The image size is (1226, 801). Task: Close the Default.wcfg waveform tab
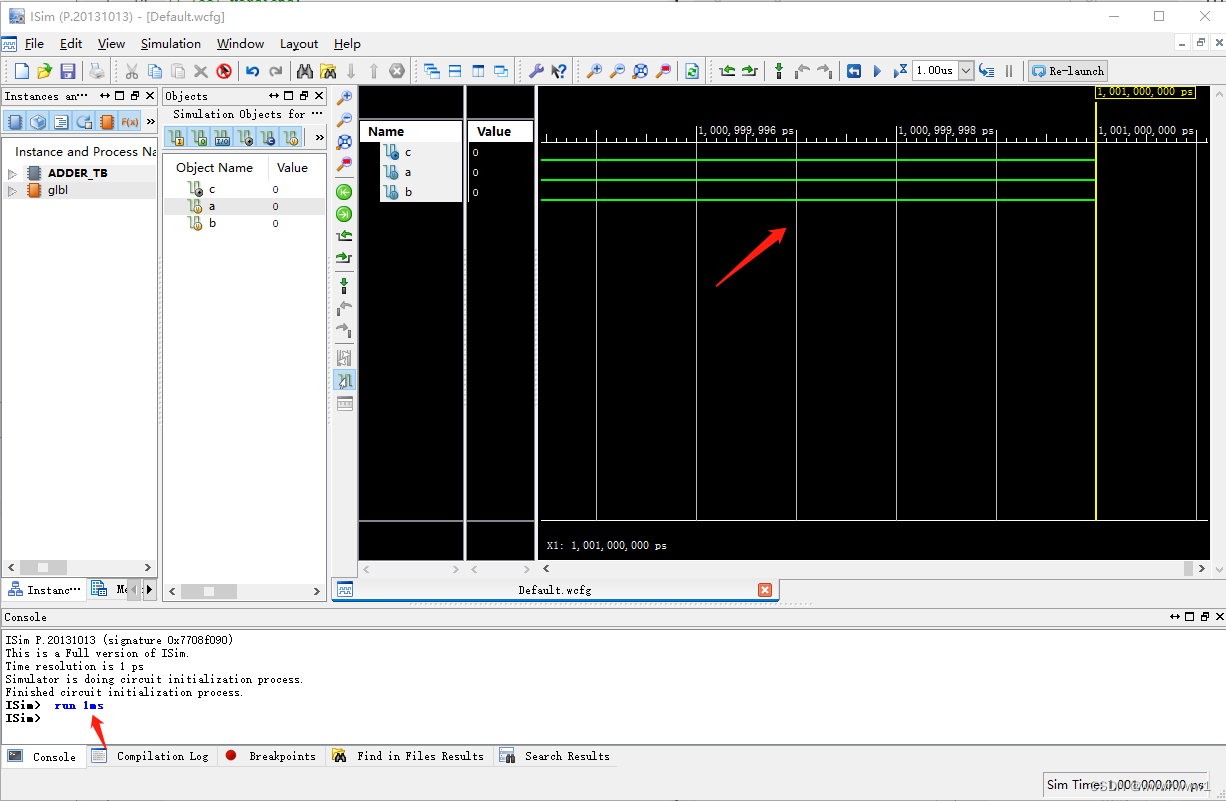tap(765, 589)
